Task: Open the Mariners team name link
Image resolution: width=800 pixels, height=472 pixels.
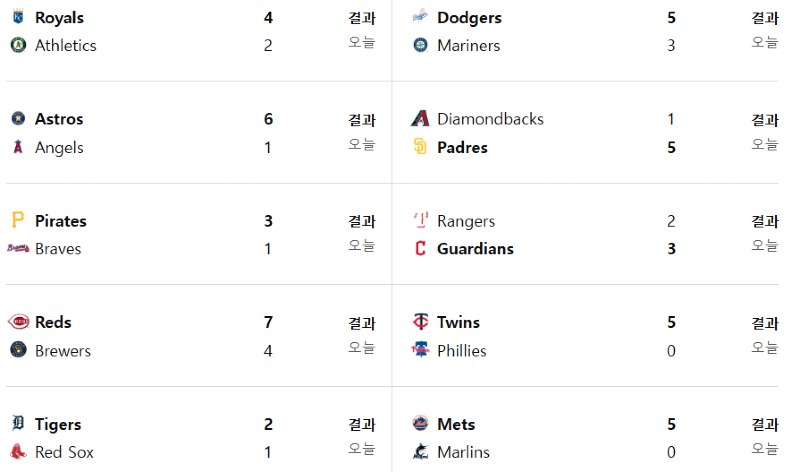Action: coord(468,45)
